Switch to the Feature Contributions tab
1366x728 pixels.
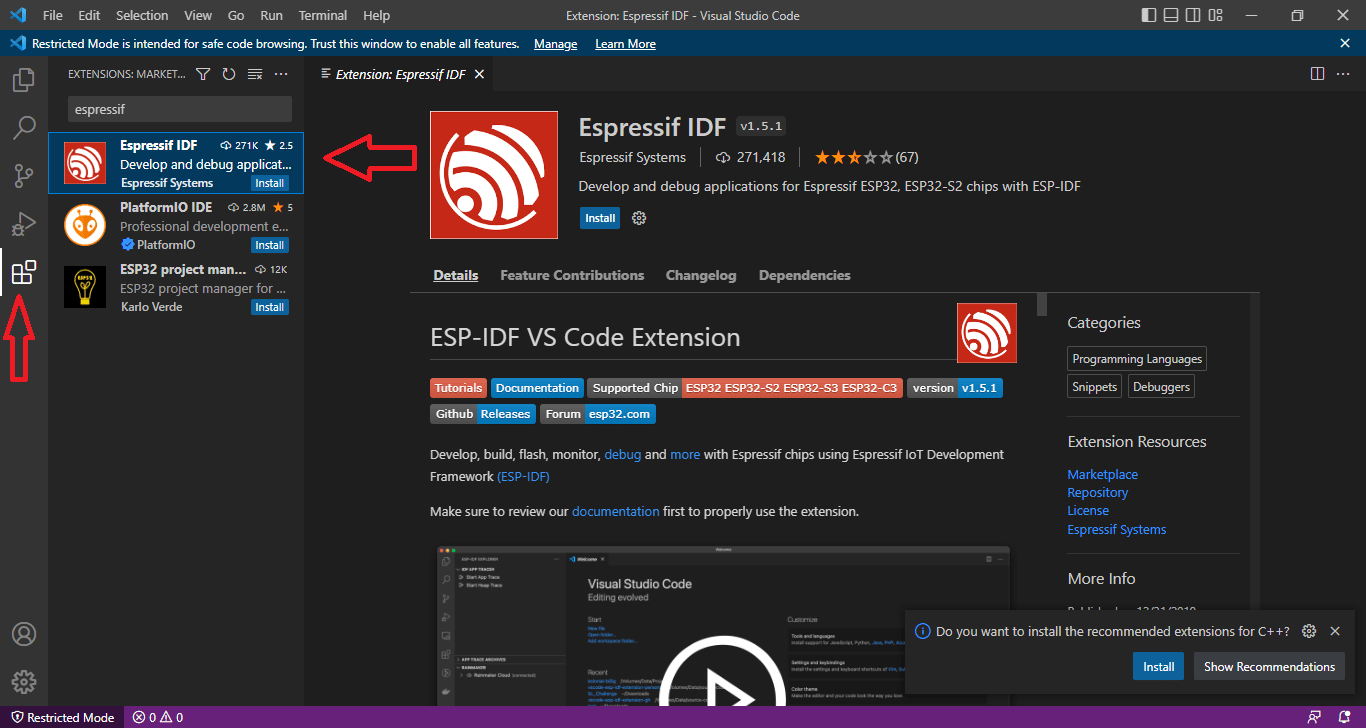(572, 275)
